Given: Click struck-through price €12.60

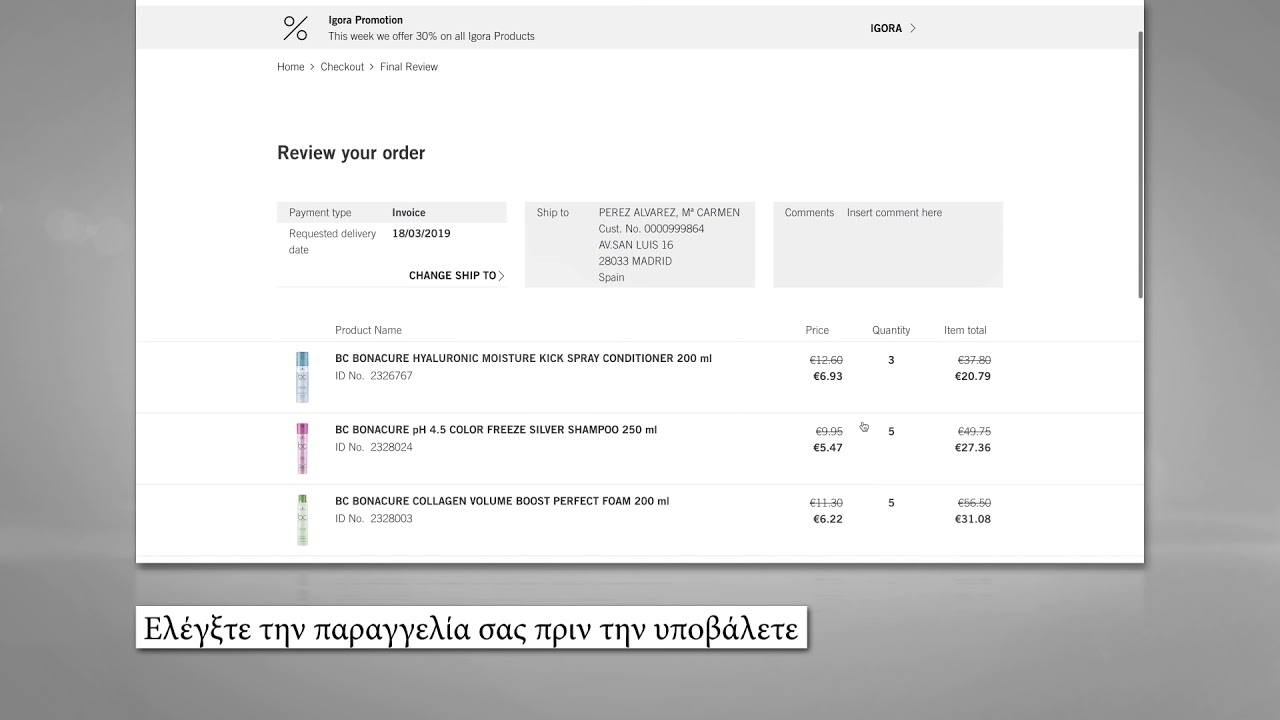Looking at the screenshot, I should [826, 360].
